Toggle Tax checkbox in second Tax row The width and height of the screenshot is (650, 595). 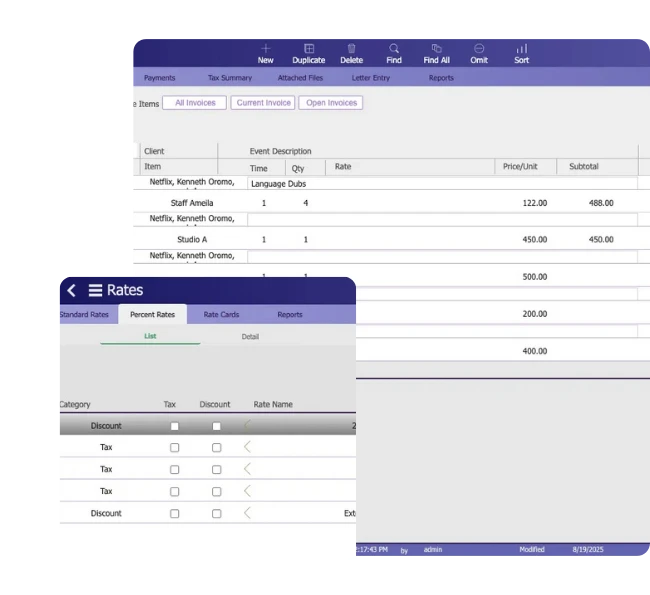(x=175, y=470)
